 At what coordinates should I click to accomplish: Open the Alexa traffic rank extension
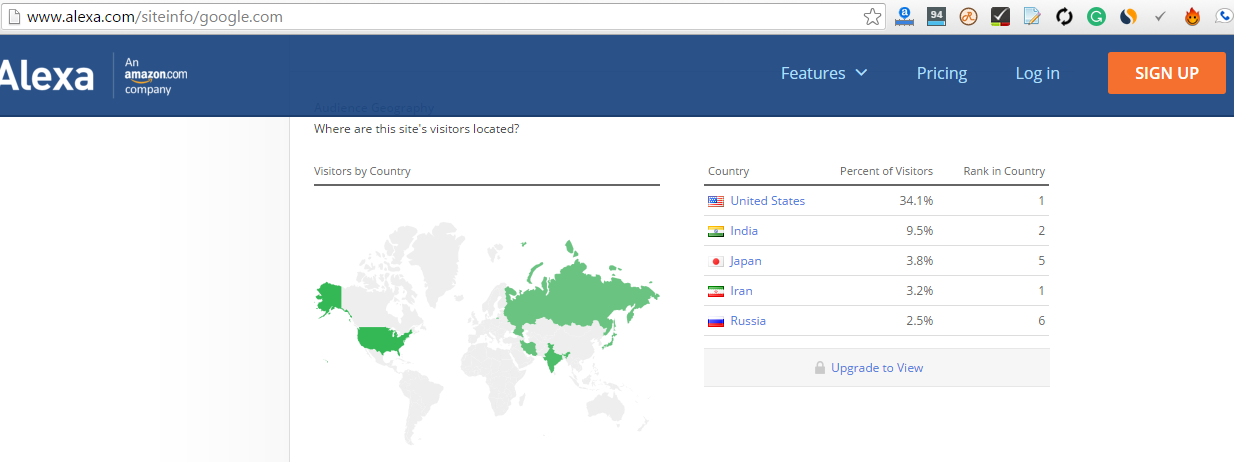(x=904, y=16)
